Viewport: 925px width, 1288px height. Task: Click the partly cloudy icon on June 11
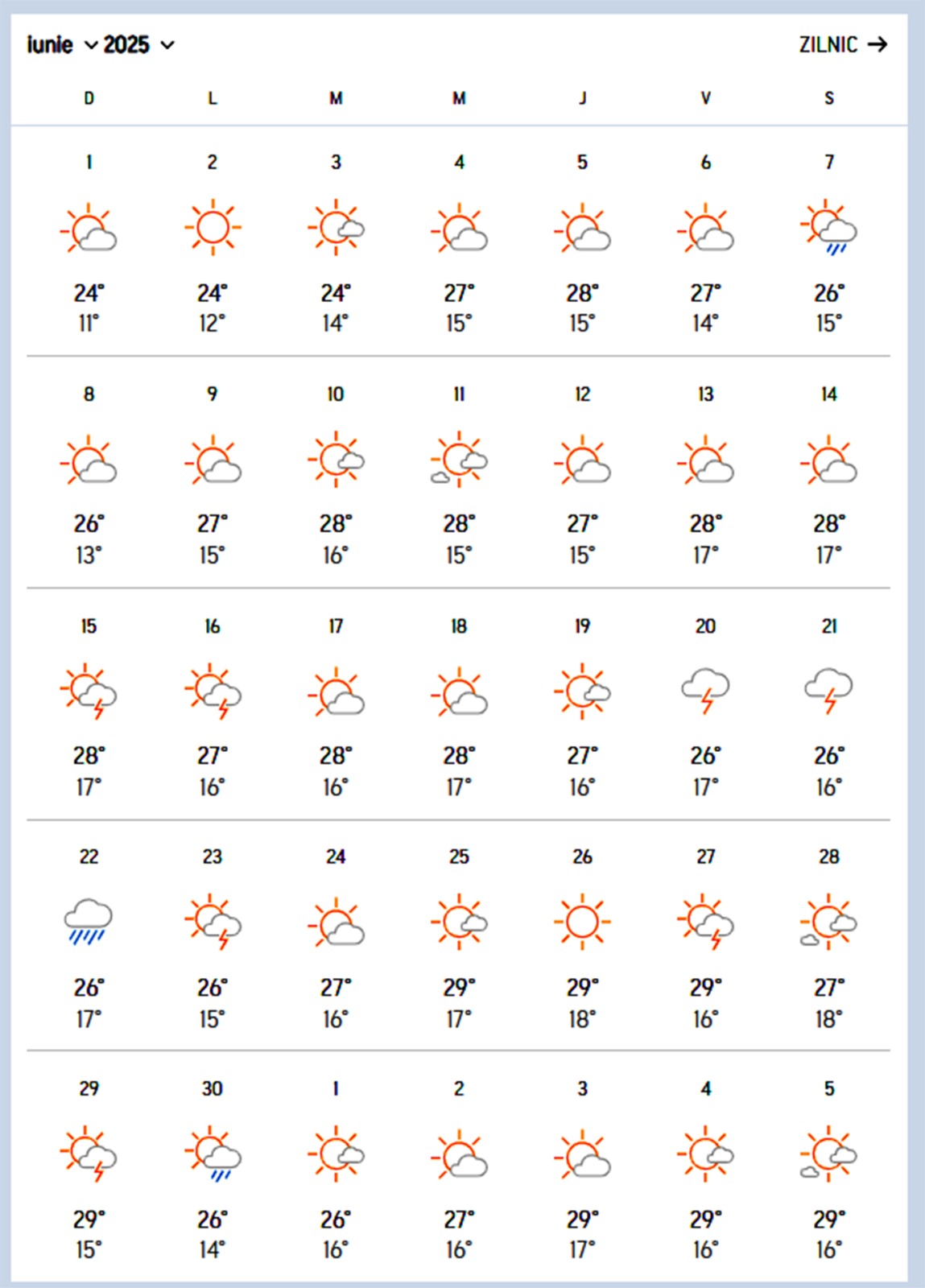point(459,460)
